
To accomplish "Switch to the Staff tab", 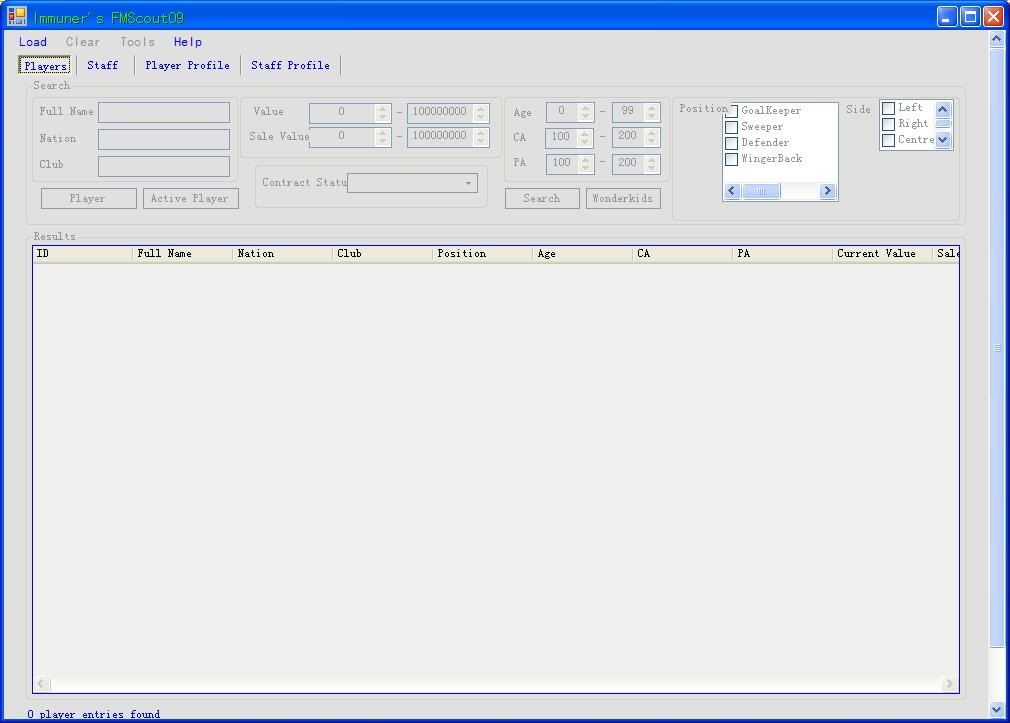I will pos(103,65).
